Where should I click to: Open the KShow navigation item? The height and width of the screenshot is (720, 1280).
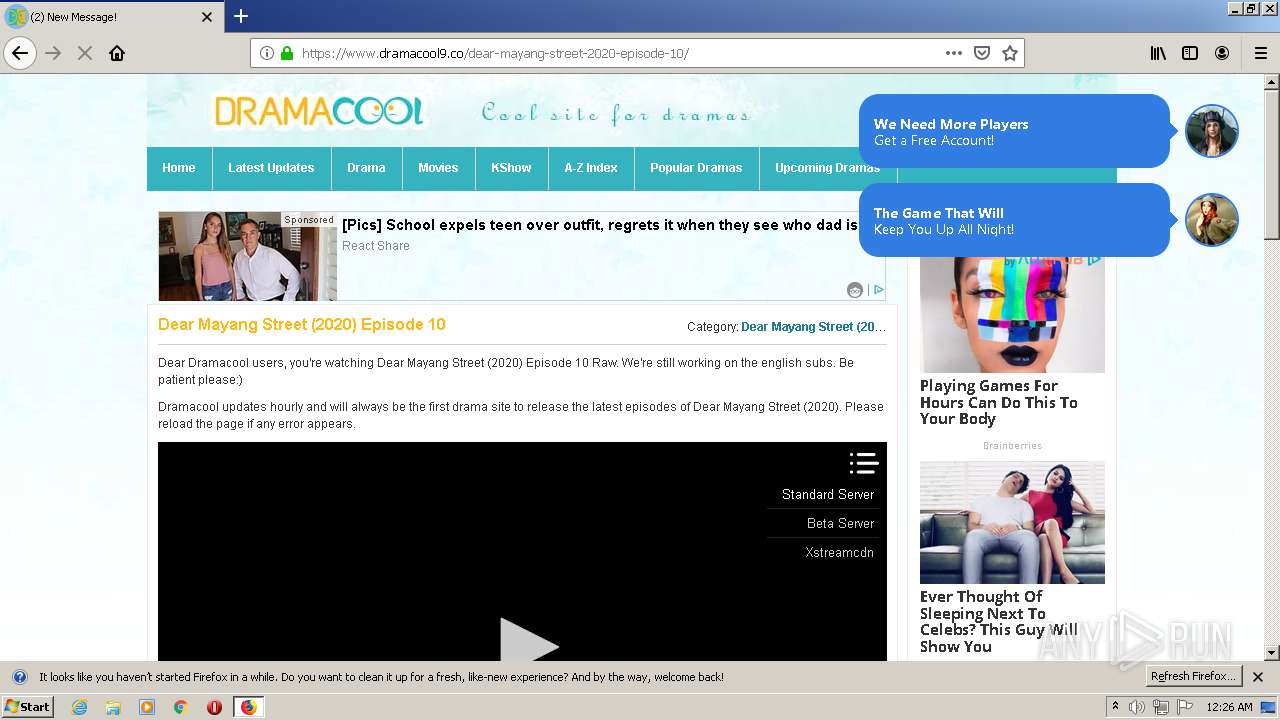(511, 168)
